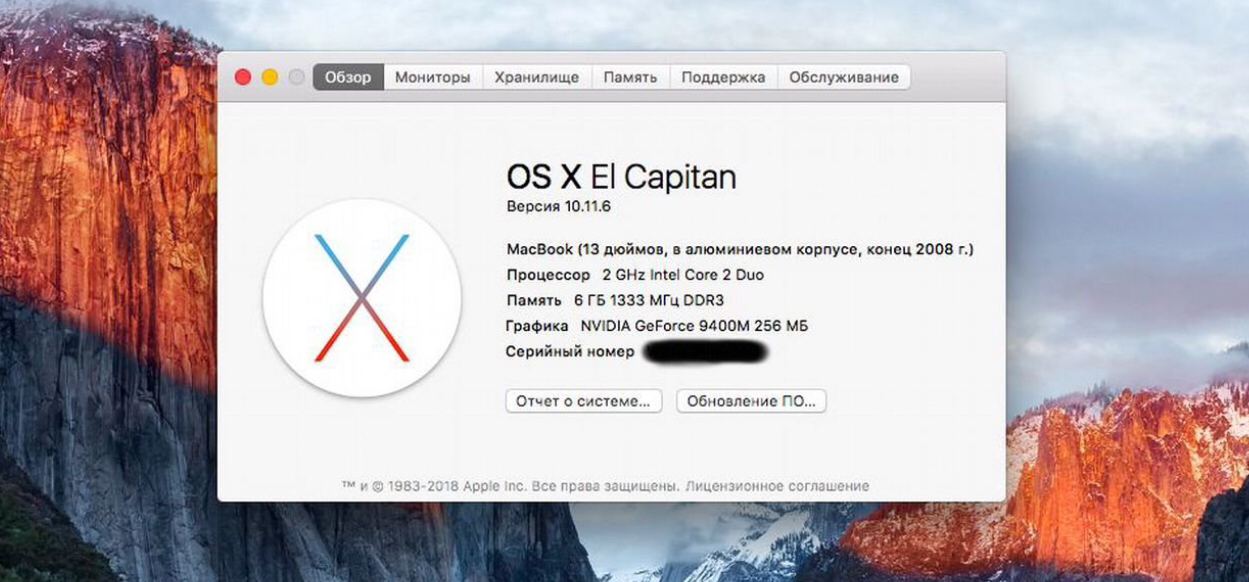Click the Обновление ПО button
The width and height of the screenshot is (1249, 582).
(751, 401)
